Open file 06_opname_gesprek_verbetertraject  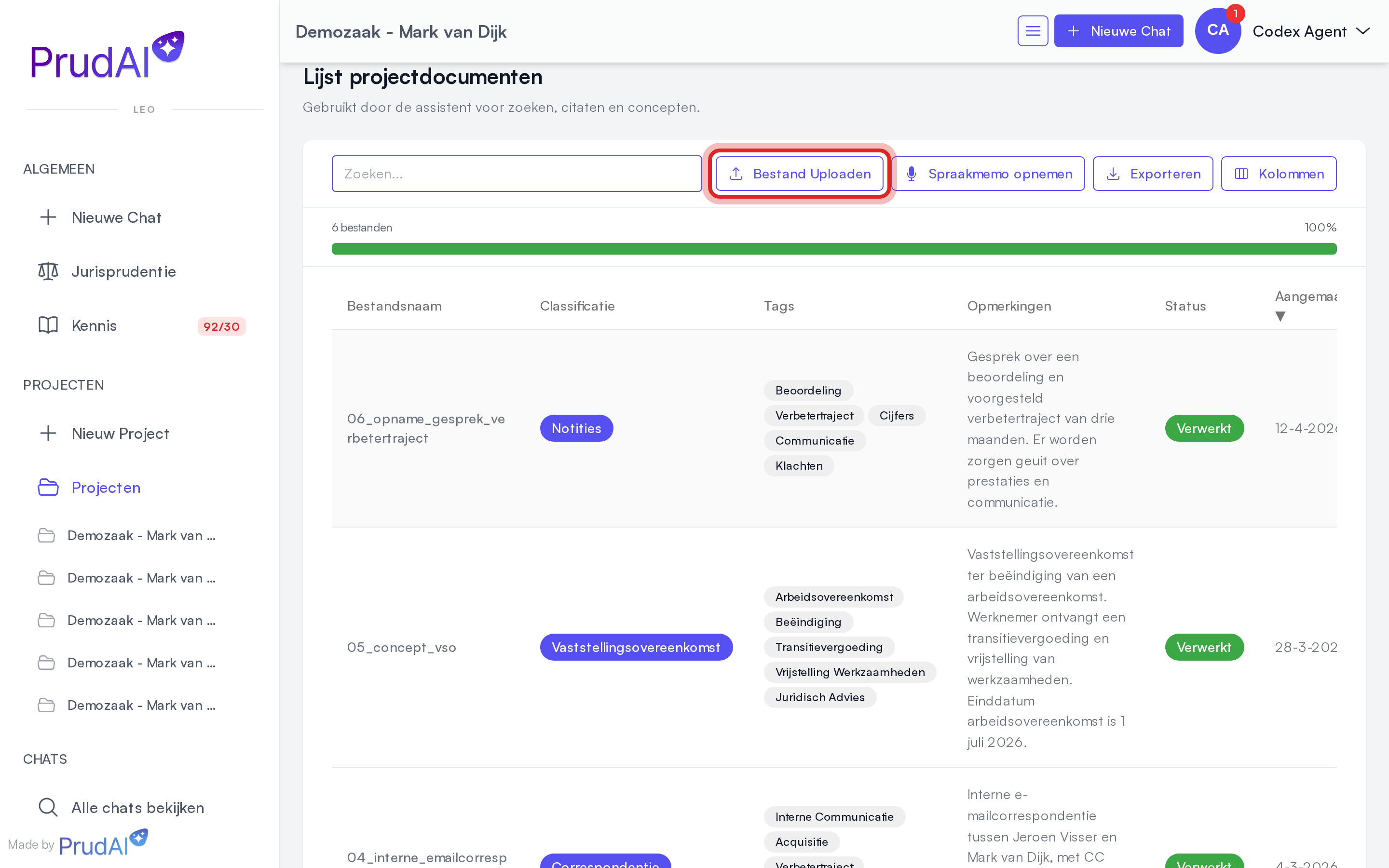click(x=426, y=428)
